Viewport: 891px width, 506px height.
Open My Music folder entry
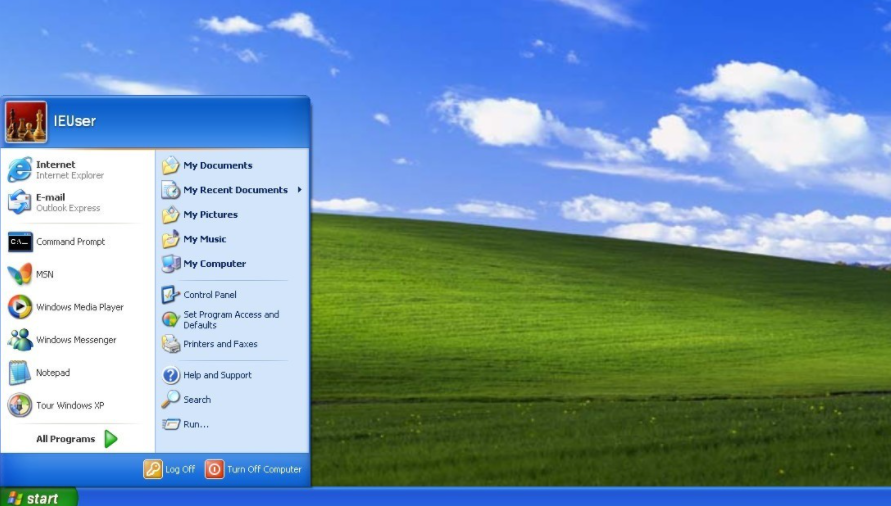click(204, 240)
